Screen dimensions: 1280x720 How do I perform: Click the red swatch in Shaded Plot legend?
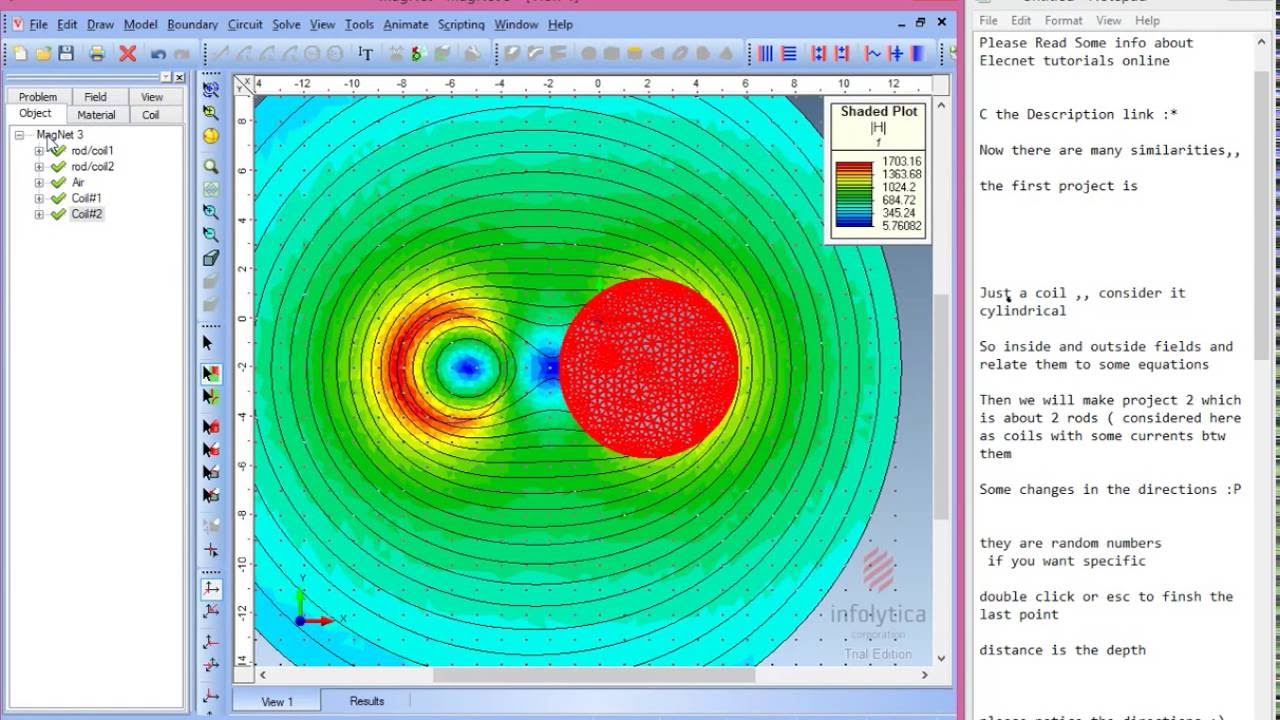click(854, 167)
